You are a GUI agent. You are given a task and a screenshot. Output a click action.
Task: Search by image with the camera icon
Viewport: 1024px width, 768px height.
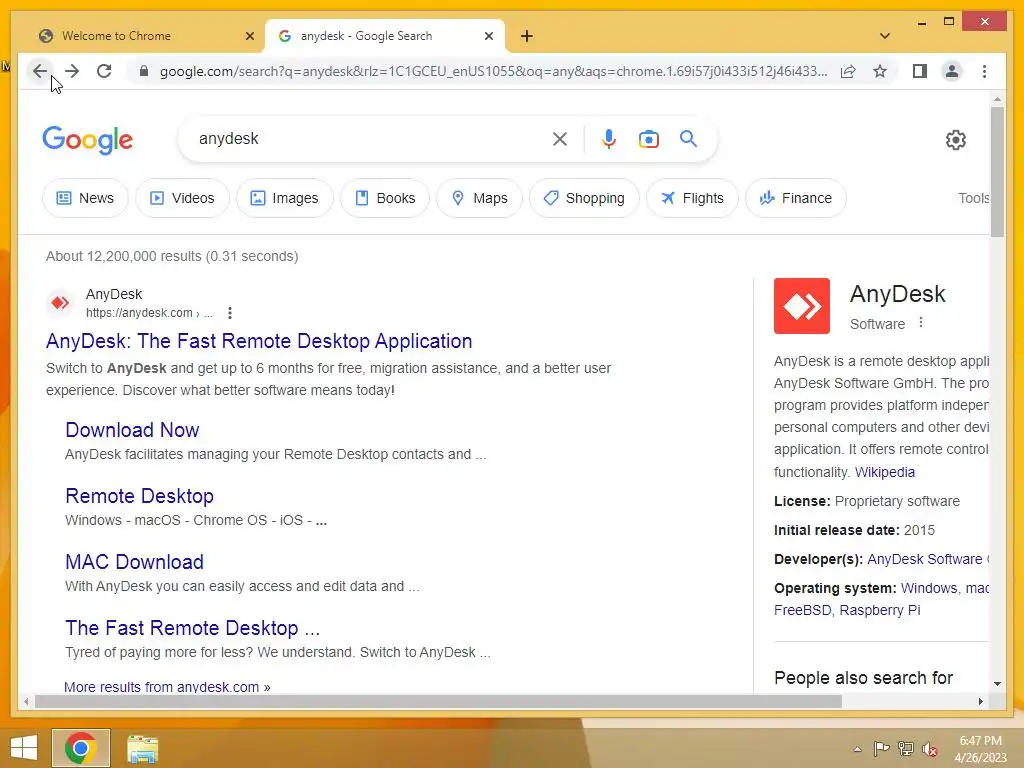coord(648,139)
